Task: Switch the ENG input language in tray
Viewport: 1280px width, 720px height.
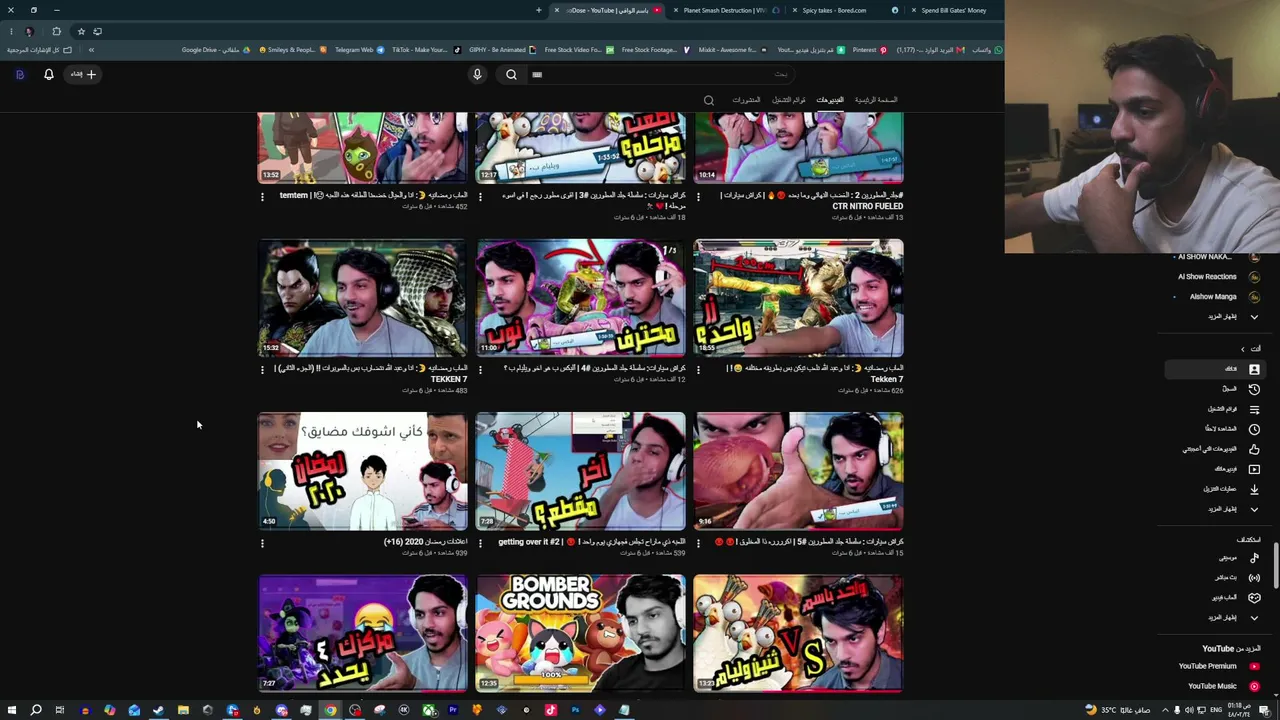Action: tap(1216, 710)
